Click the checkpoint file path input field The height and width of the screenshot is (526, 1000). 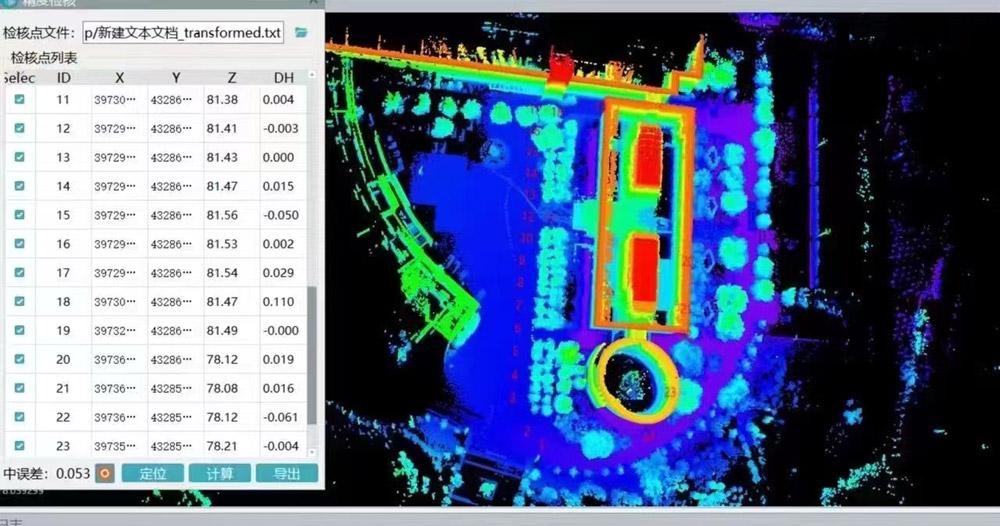(184, 33)
